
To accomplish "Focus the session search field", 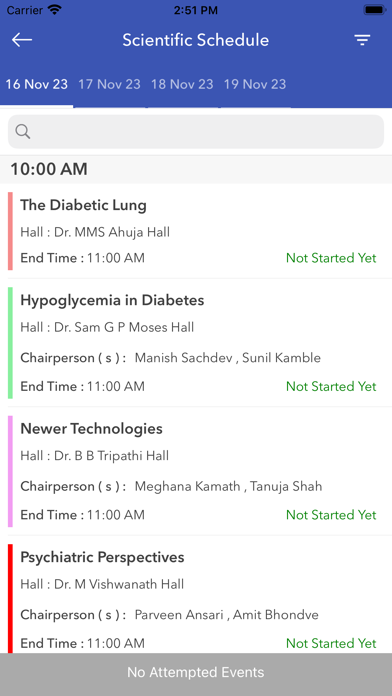I will coord(196,131).
